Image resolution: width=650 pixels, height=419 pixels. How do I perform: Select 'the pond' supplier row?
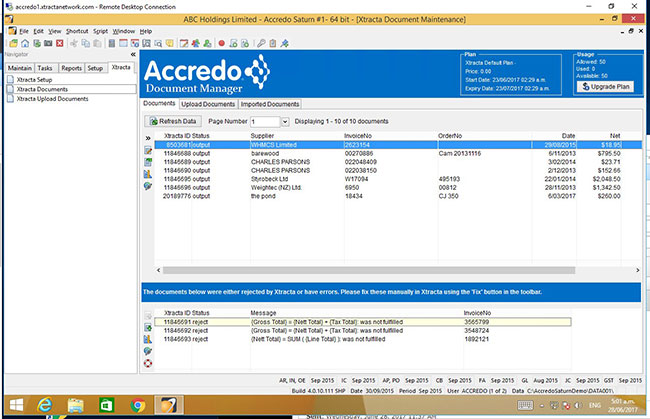(398, 196)
